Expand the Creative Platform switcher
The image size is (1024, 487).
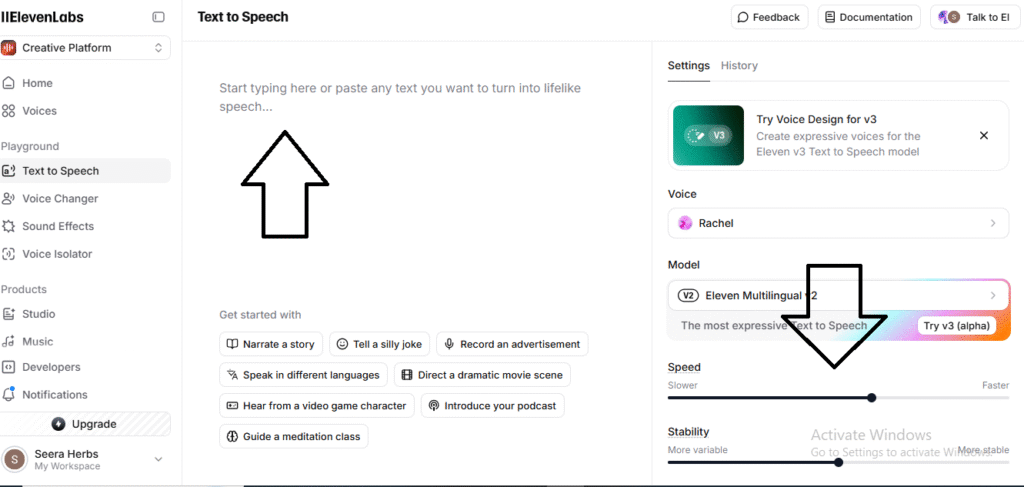point(85,48)
